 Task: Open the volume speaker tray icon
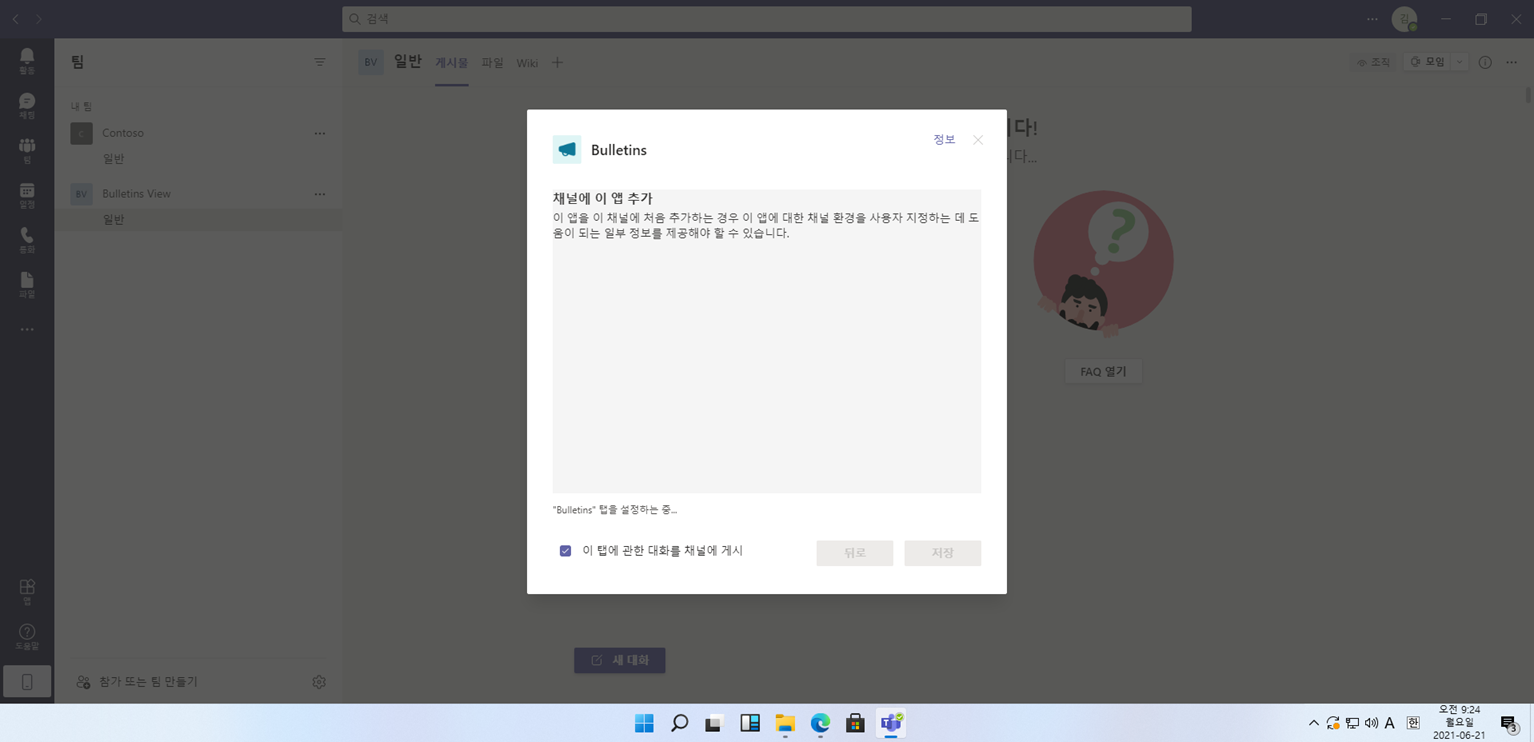1371,723
